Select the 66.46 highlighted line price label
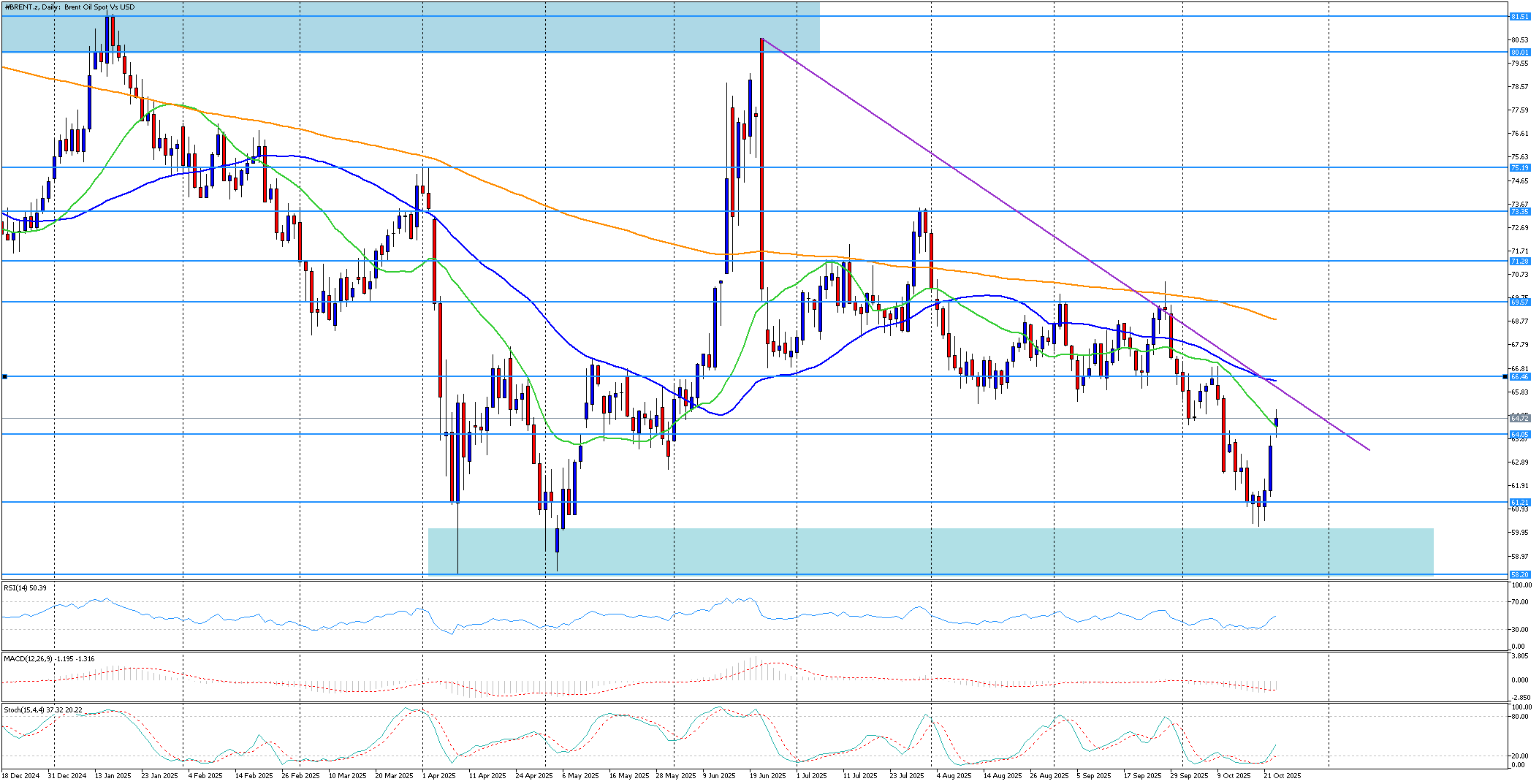The height and width of the screenshot is (784, 1539). pyautogui.click(x=1519, y=376)
